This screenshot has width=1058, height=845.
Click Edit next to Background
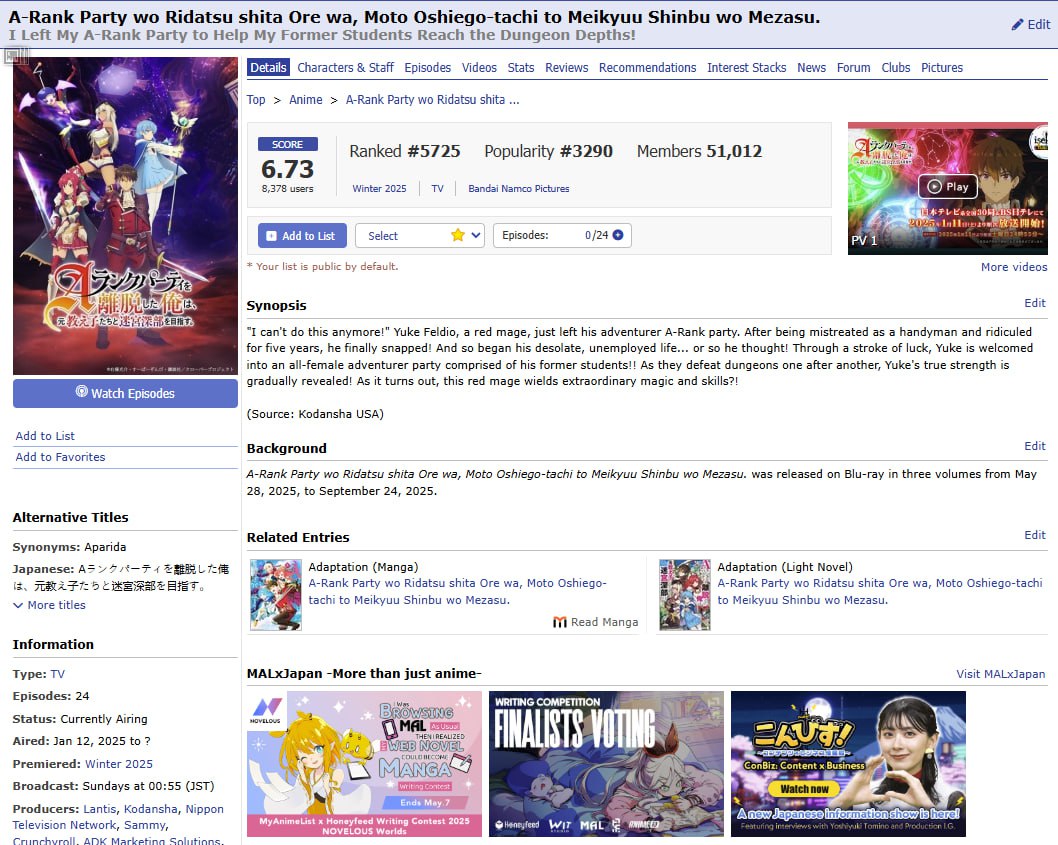pyautogui.click(x=1034, y=446)
